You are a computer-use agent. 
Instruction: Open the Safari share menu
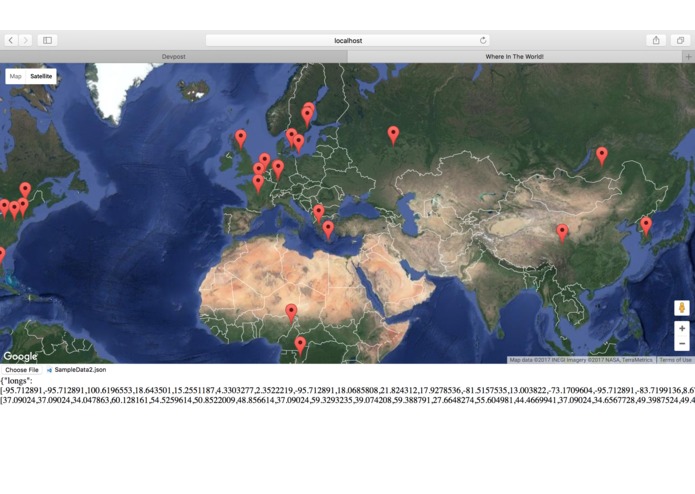656,40
